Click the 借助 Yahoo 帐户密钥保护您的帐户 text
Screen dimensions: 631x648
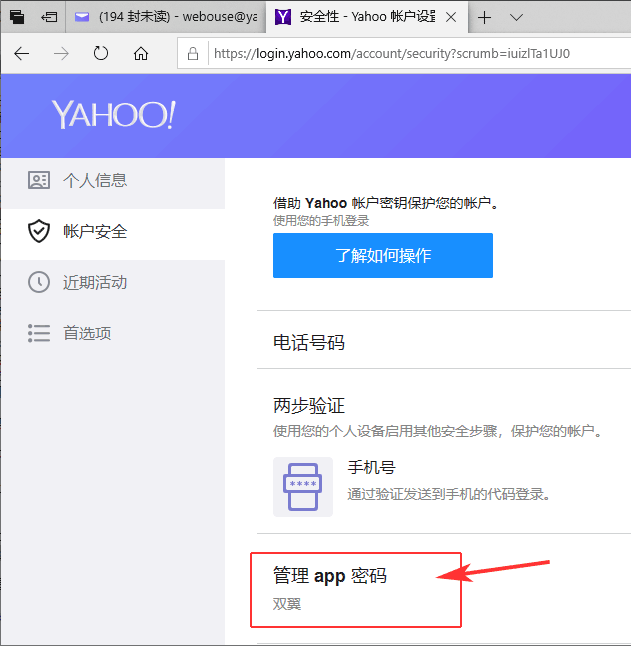point(386,203)
